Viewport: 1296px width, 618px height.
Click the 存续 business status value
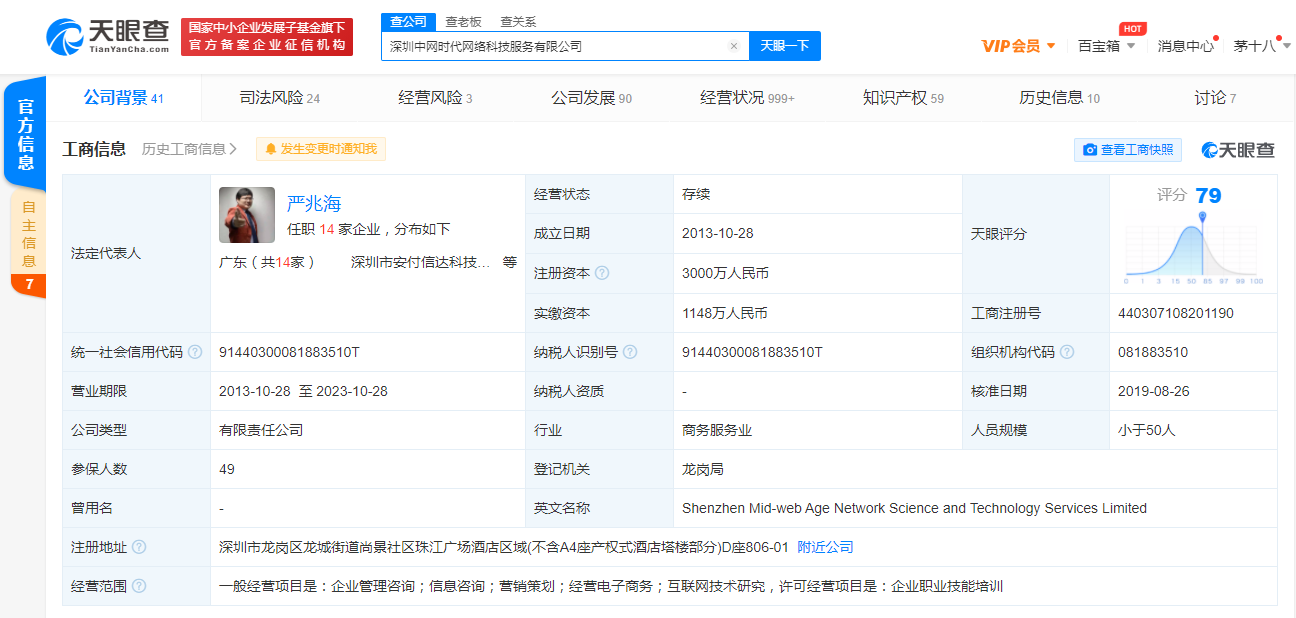pos(696,194)
